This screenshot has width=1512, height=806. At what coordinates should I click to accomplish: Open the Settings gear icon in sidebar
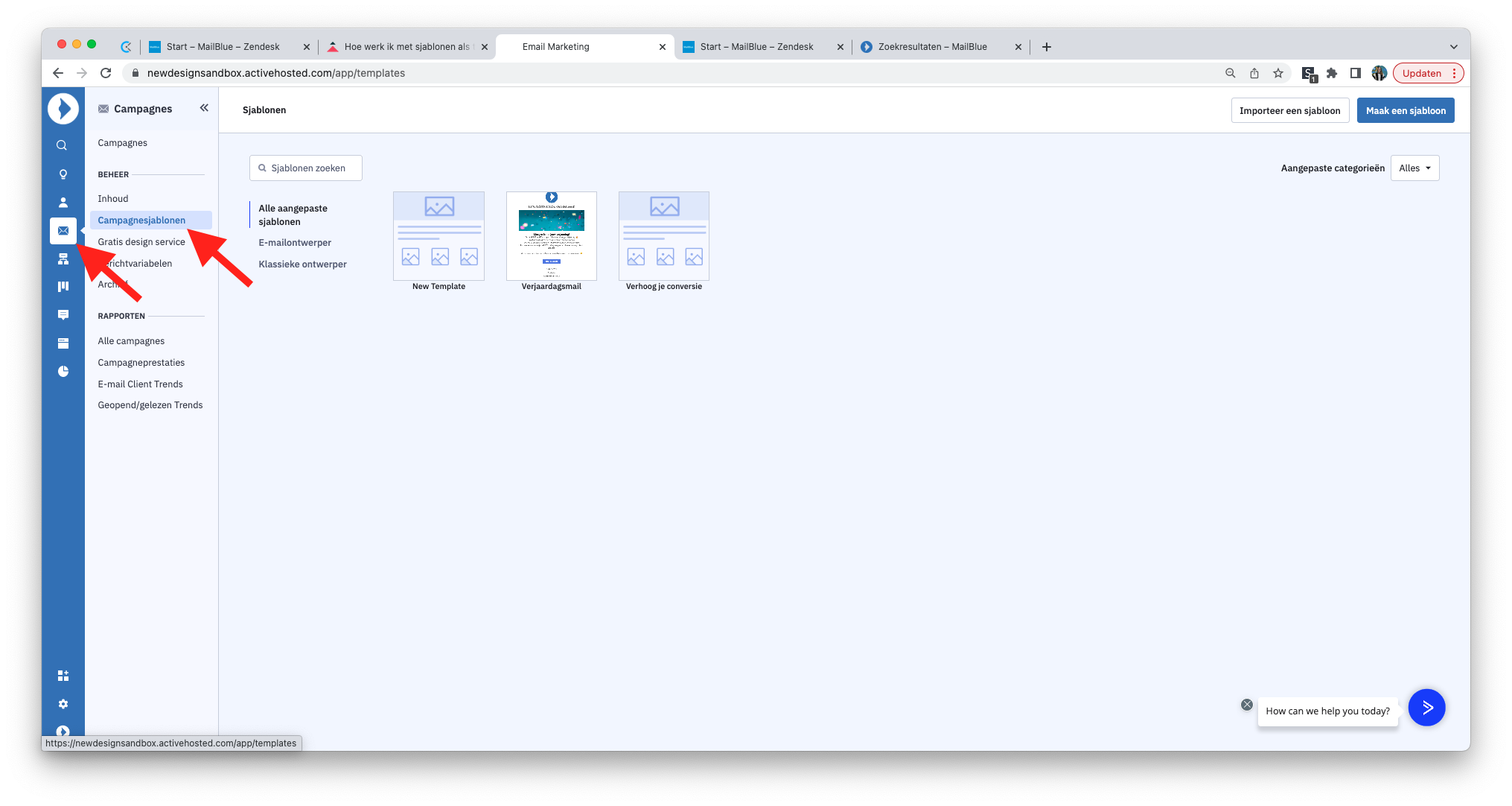coord(63,704)
